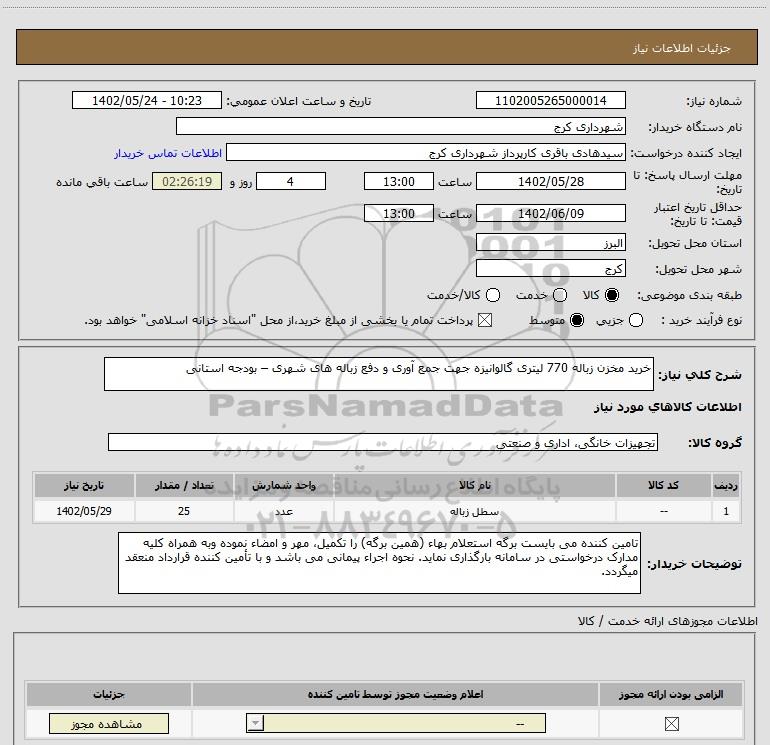
Task: Click the general need description text box
Action: point(379,374)
